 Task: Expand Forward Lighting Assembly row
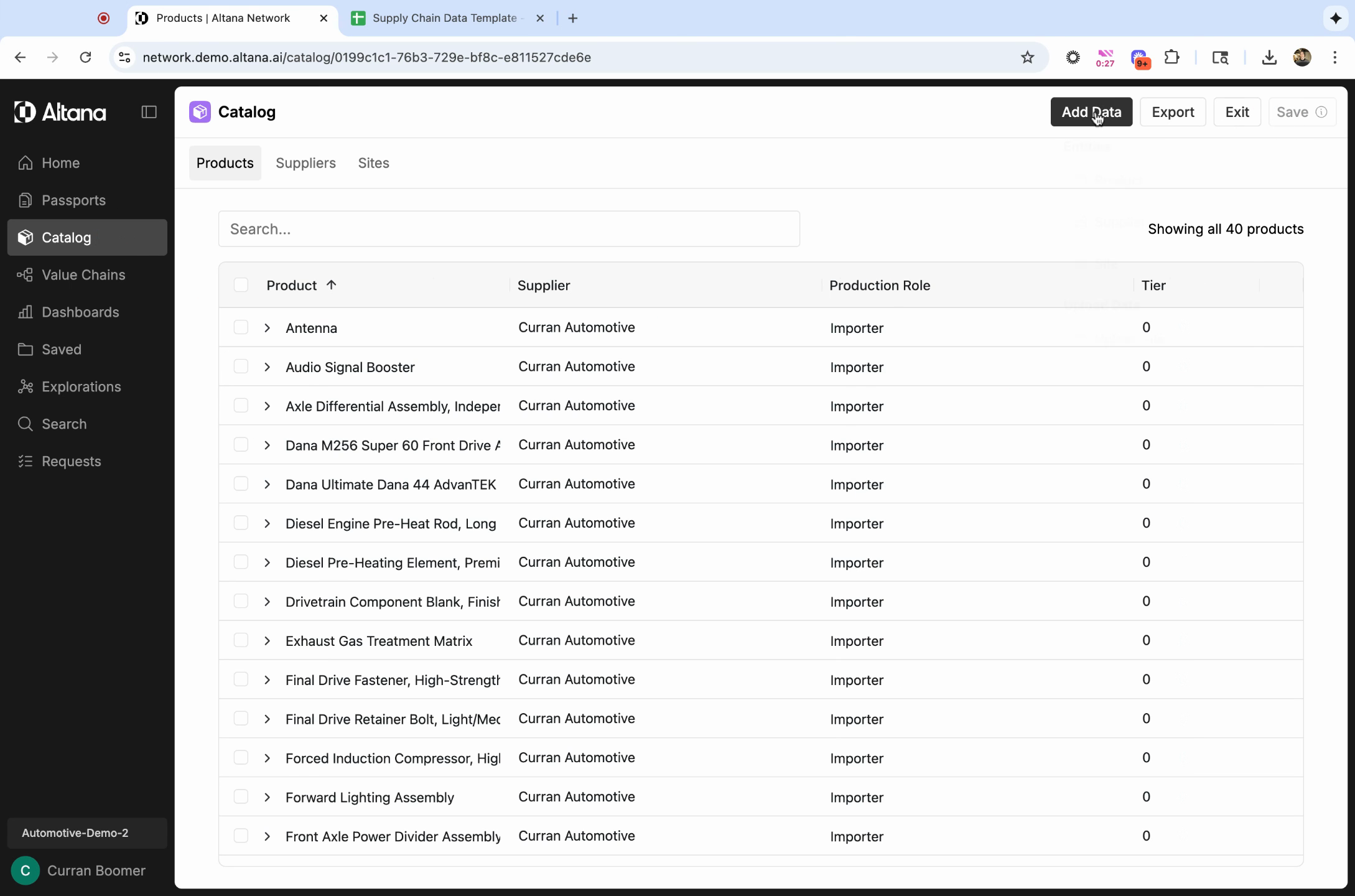tap(267, 797)
